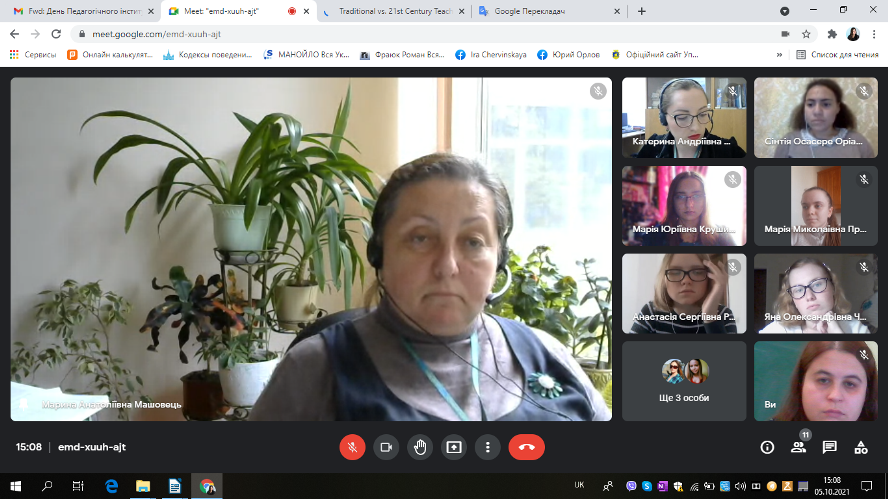The image size is (888, 499).
Task: Select Яна Олександрівна video tile
Action: (x=816, y=293)
